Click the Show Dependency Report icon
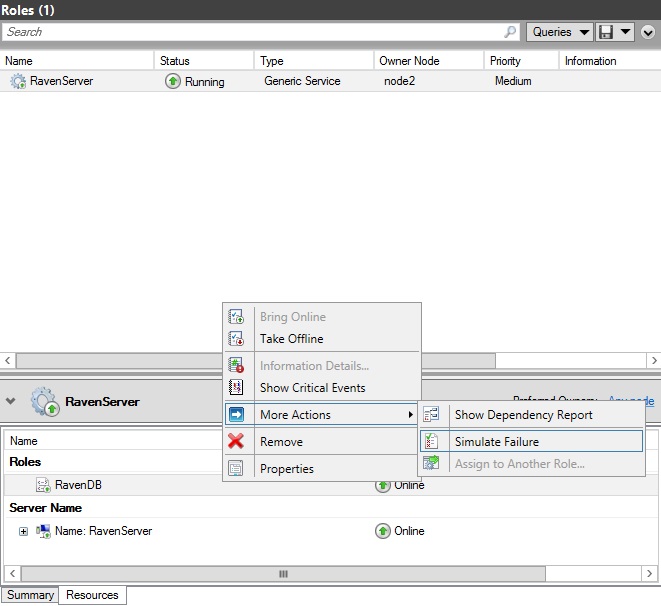 coord(431,414)
